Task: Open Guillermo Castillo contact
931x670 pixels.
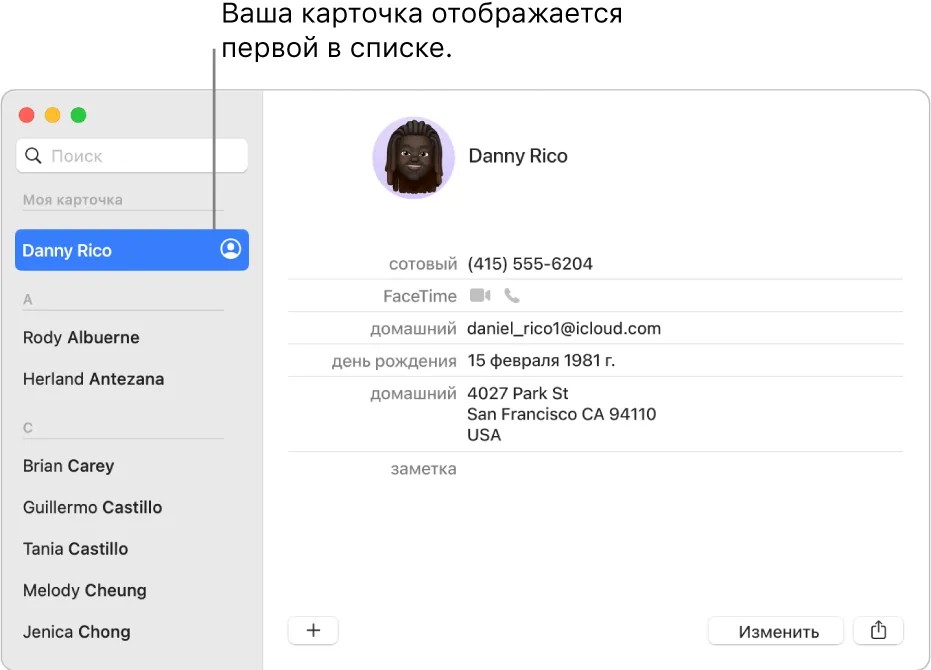Action: tap(92, 507)
